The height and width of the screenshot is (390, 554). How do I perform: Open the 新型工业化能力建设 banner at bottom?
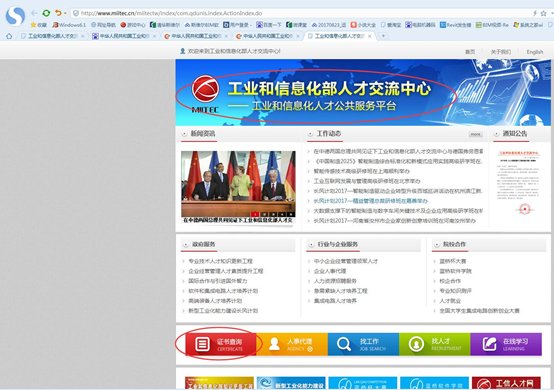click(x=291, y=383)
